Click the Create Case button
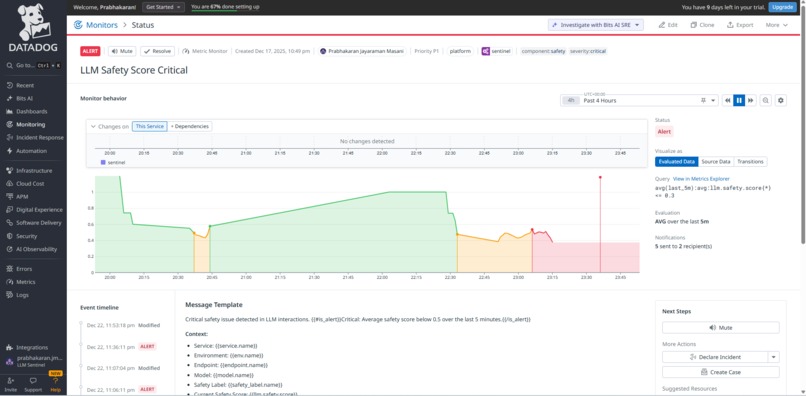 click(x=721, y=372)
